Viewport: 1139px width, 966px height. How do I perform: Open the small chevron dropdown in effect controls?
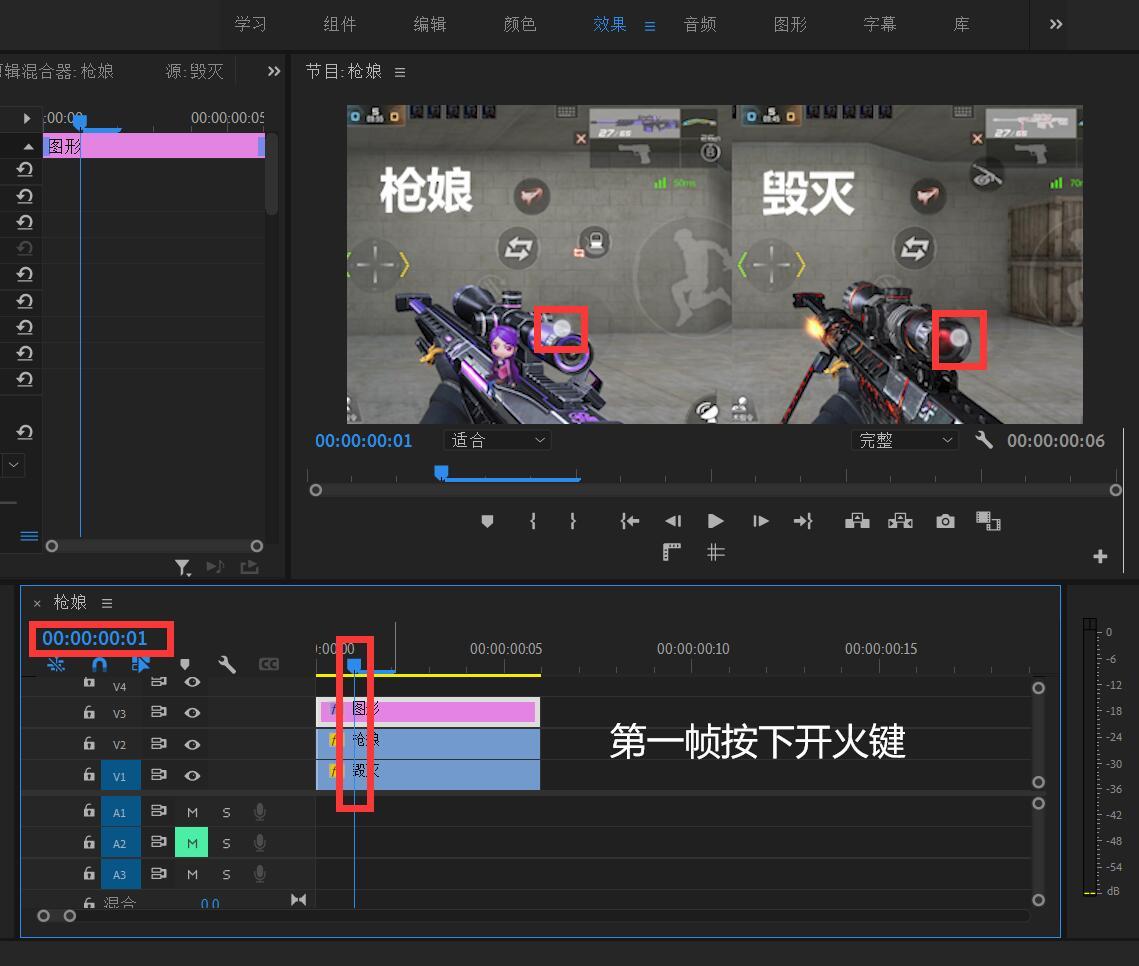click(13, 465)
